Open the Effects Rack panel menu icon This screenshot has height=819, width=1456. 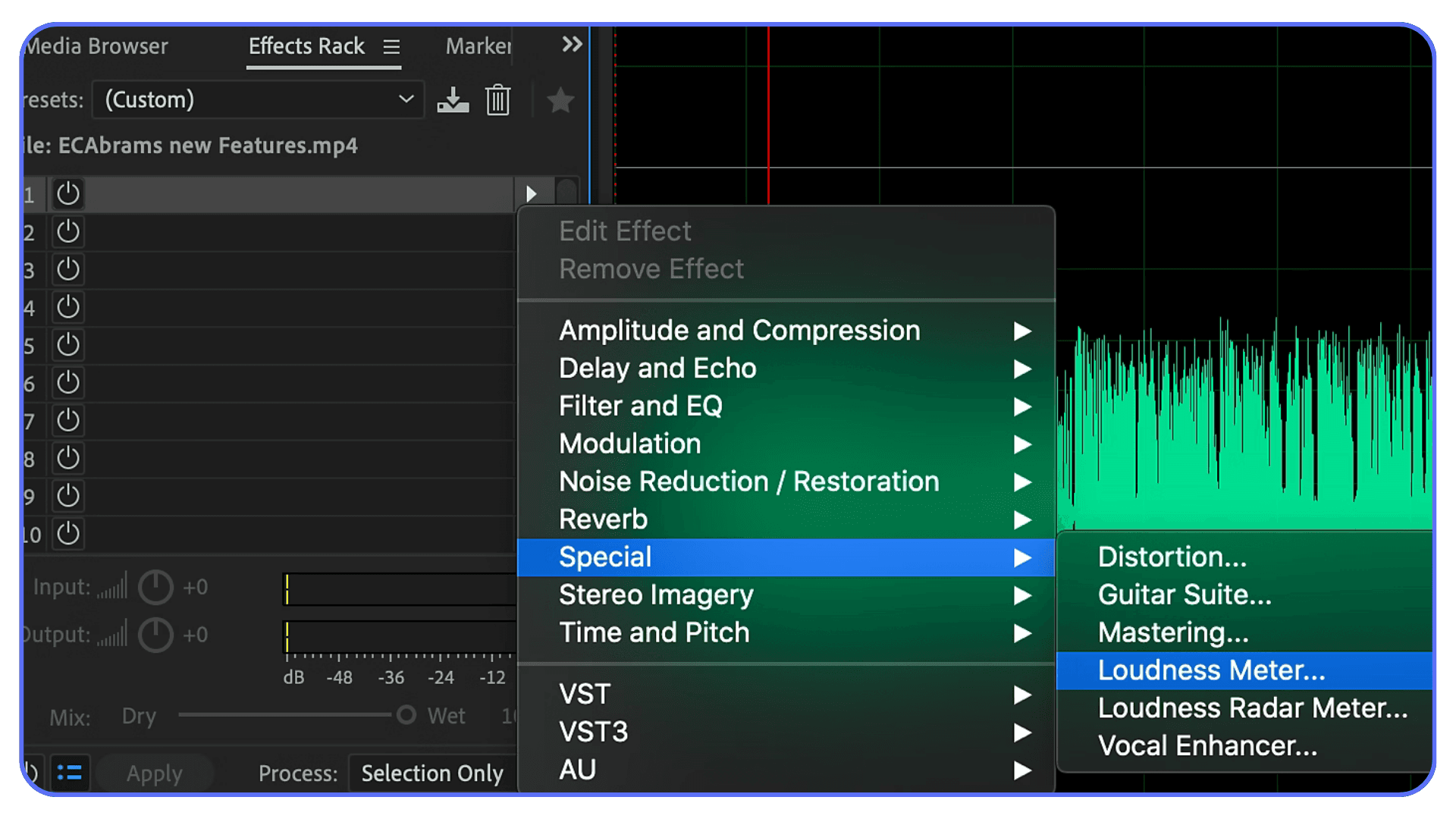point(391,47)
